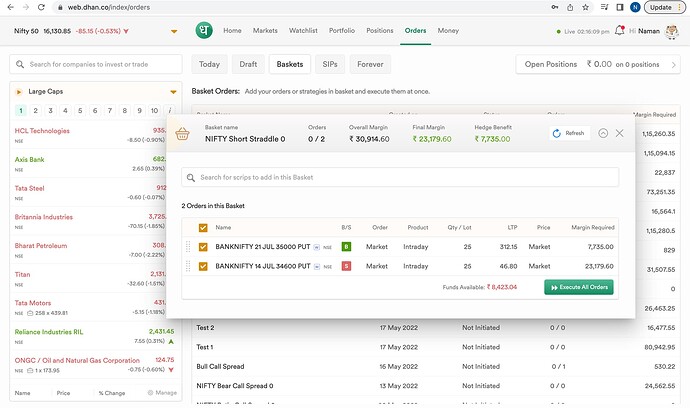
Task: Click the holdings briefcase icon under Tata Motors
Action: pyautogui.click(x=30, y=313)
